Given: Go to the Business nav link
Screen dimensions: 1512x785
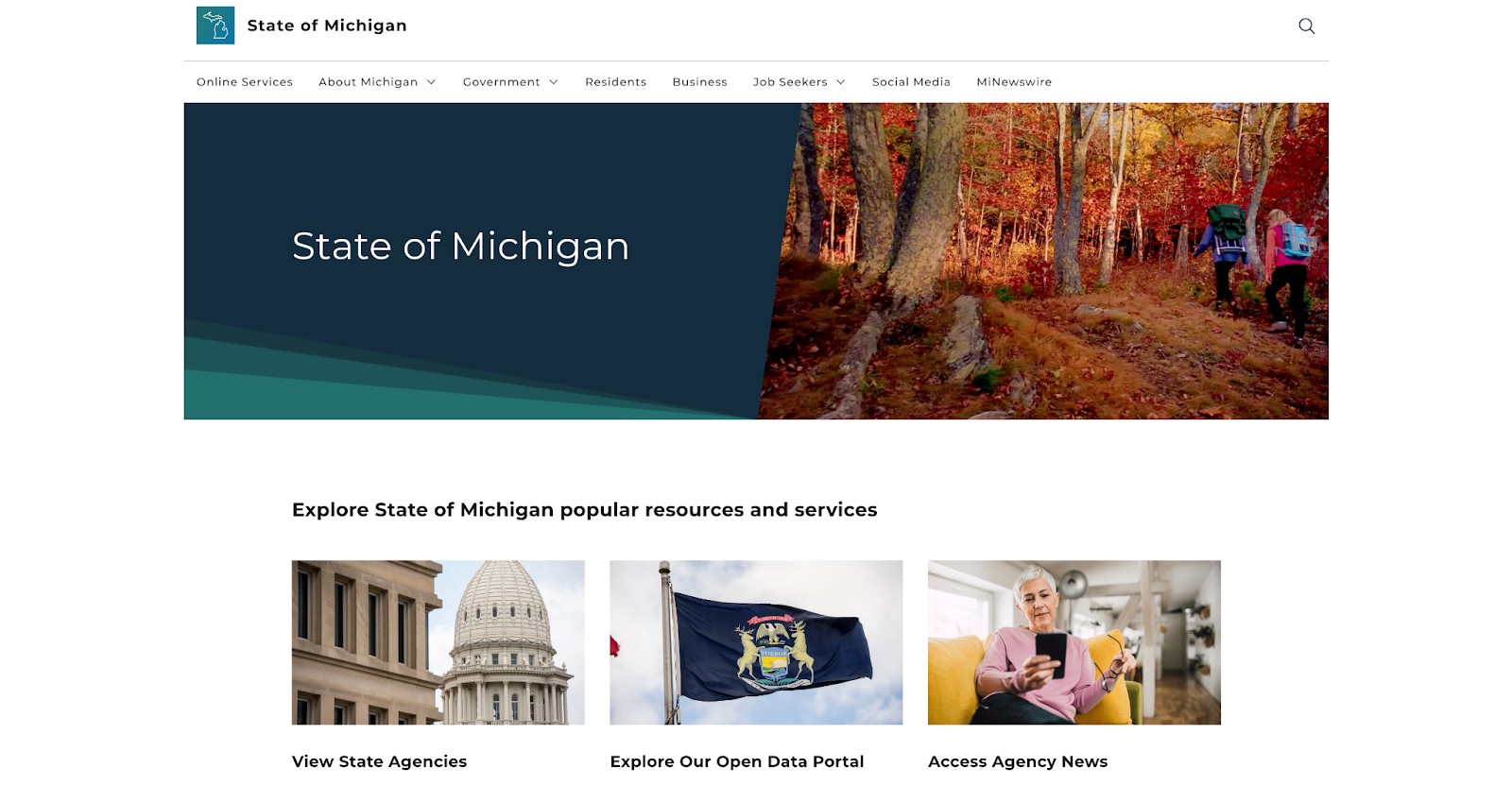Looking at the screenshot, I should [x=699, y=82].
